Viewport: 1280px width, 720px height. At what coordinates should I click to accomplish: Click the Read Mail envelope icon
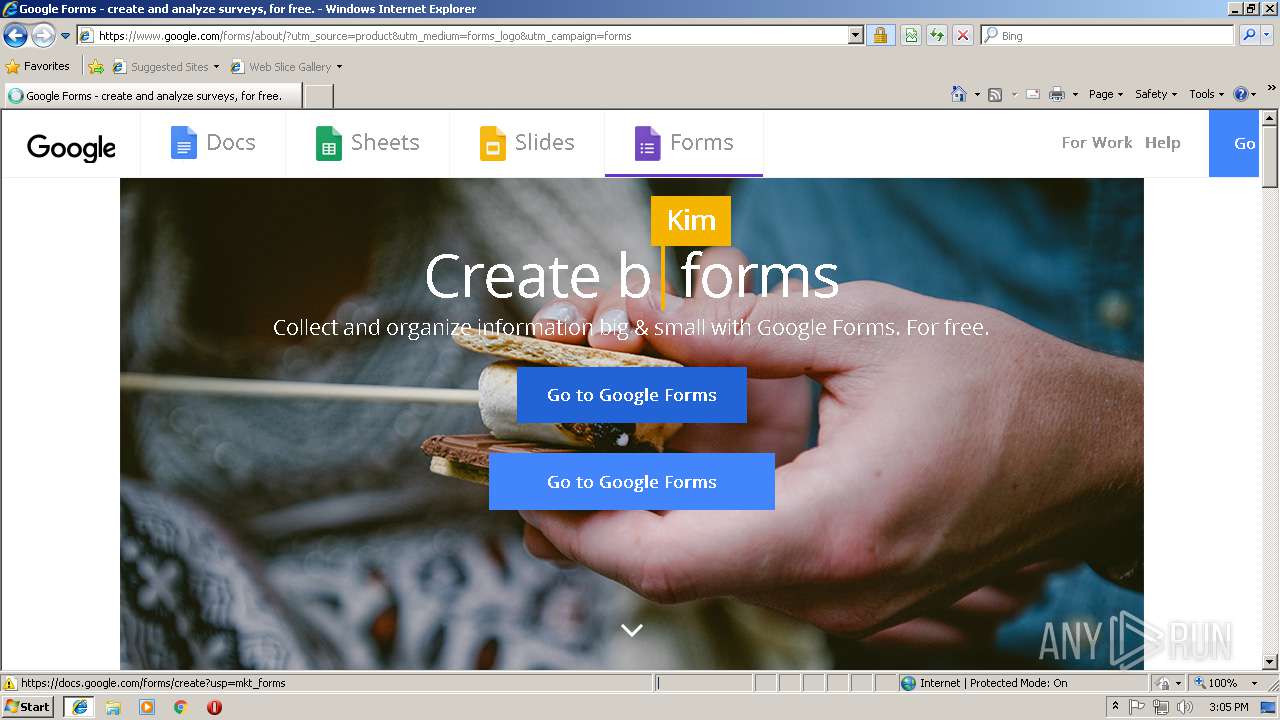click(1033, 94)
